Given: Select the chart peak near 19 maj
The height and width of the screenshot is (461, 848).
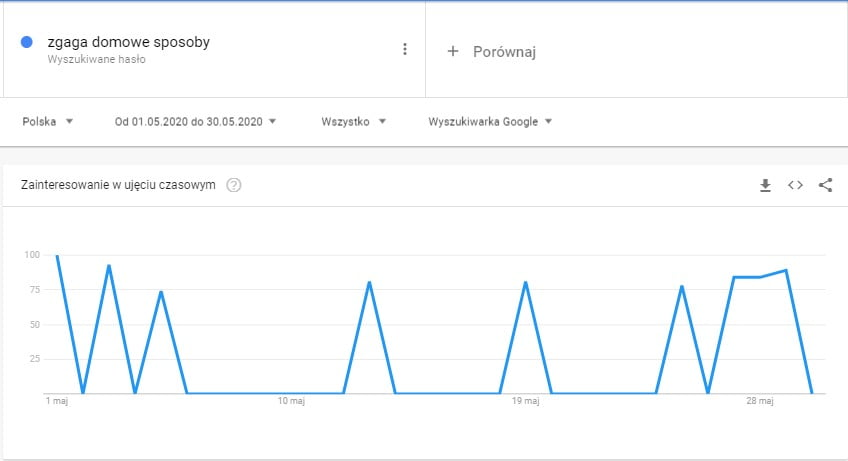Looking at the screenshot, I should (525, 282).
